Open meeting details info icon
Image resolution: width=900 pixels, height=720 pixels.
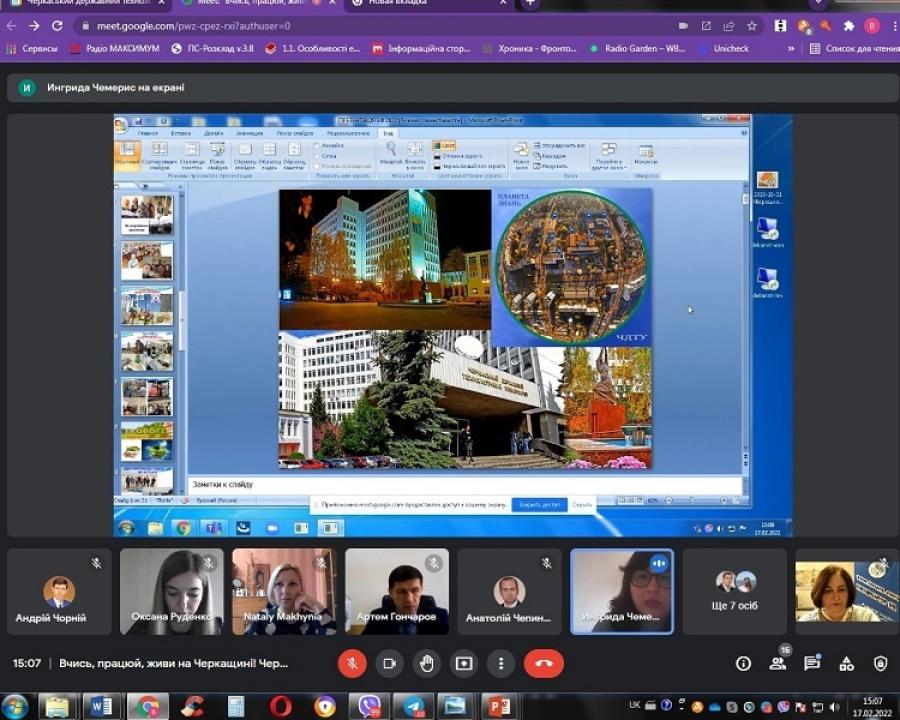coord(743,664)
